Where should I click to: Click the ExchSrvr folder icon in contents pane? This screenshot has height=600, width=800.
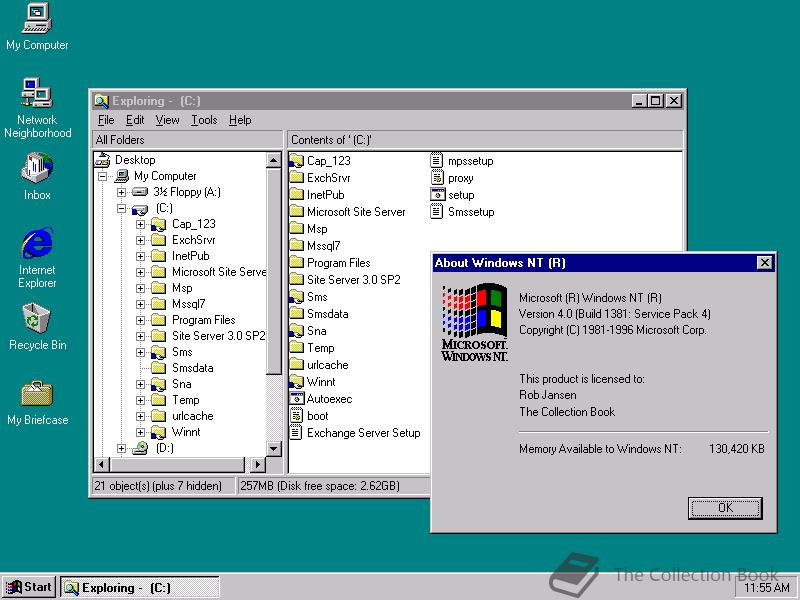[296, 178]
